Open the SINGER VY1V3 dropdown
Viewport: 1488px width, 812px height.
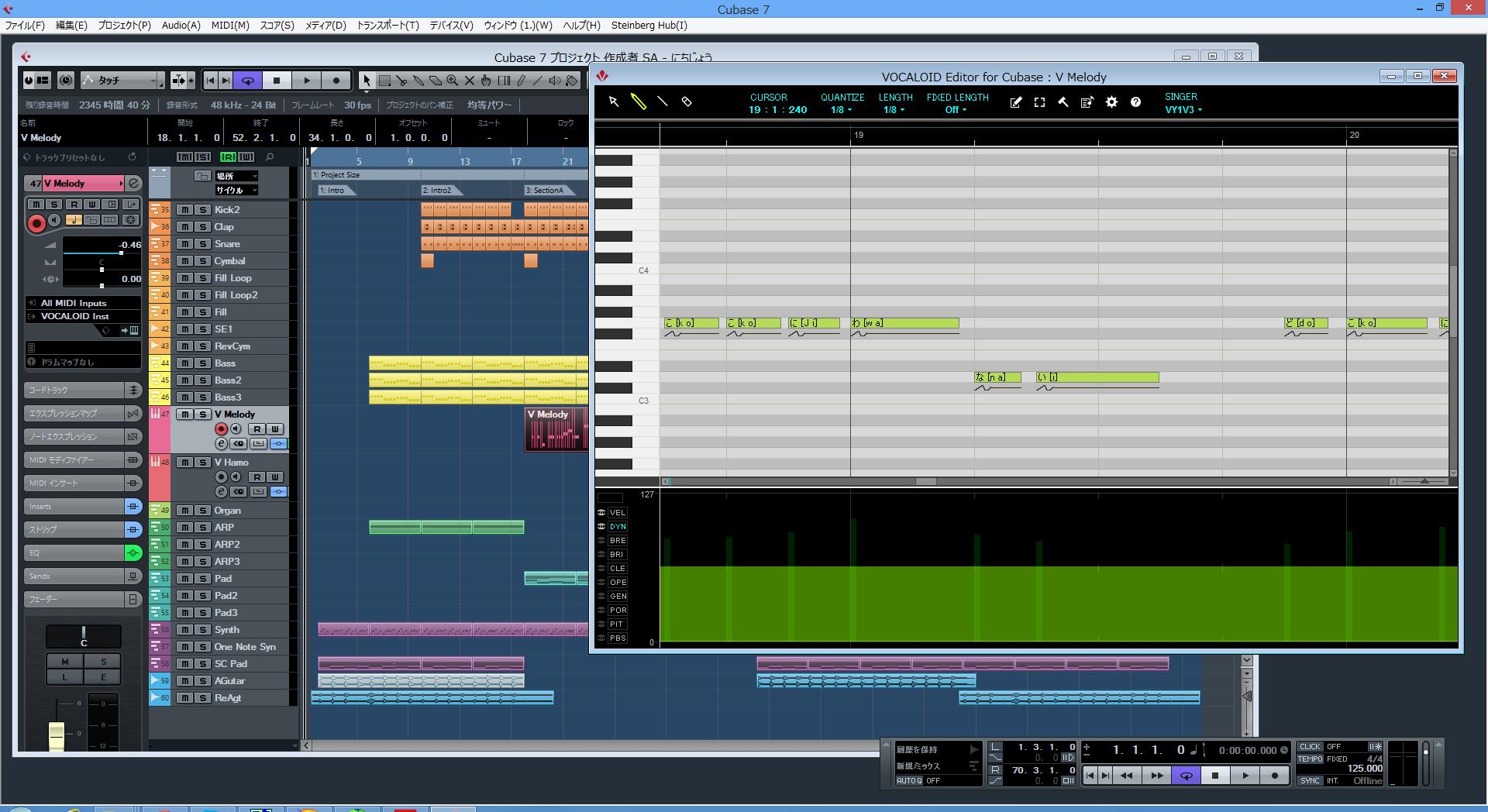click(1183, 110)
